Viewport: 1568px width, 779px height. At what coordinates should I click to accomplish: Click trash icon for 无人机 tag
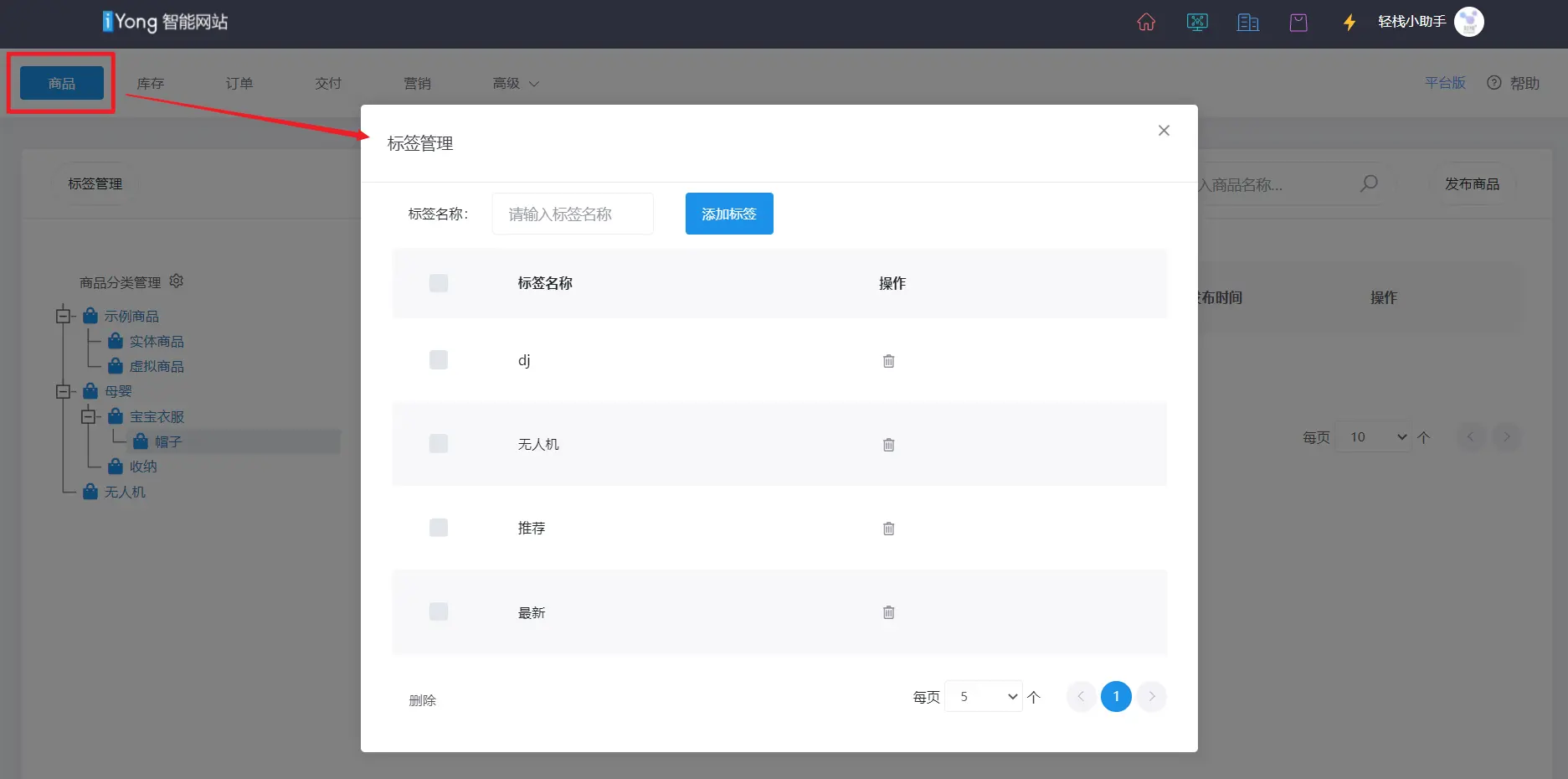[x=888, y=445]
